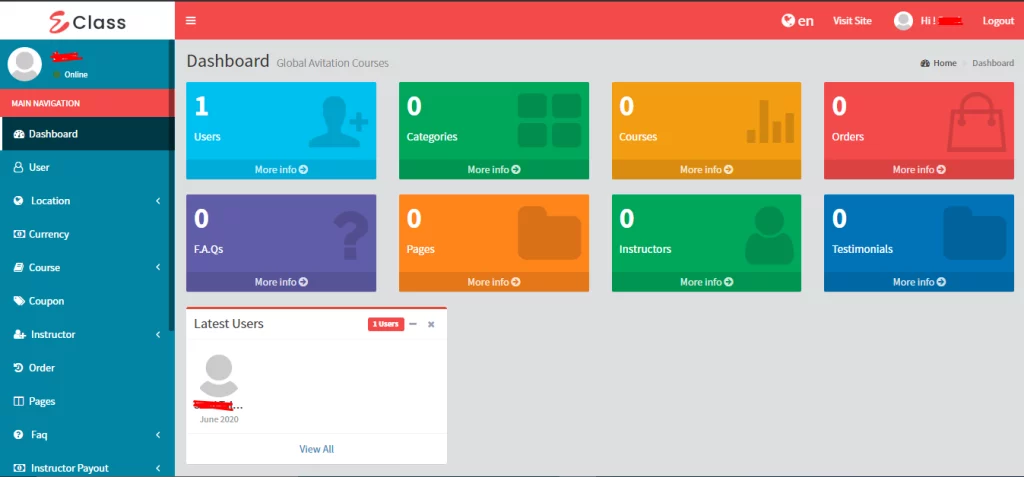Click the 'Latest Users' panel title
Image resolution: width=1024 pixels, height=477 pixels.
pyautogui.click(x=229, y=323)
